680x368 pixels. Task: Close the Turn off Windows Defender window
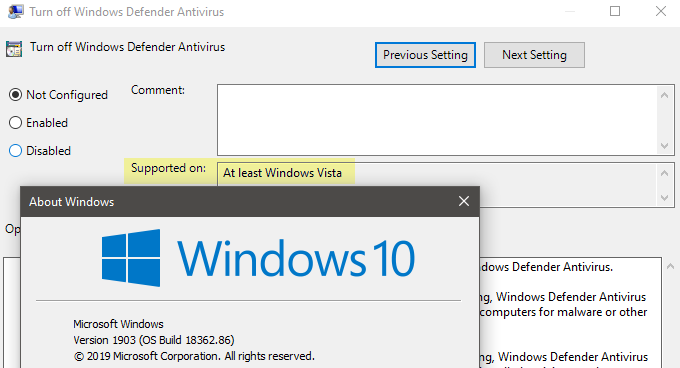point(661,11)
